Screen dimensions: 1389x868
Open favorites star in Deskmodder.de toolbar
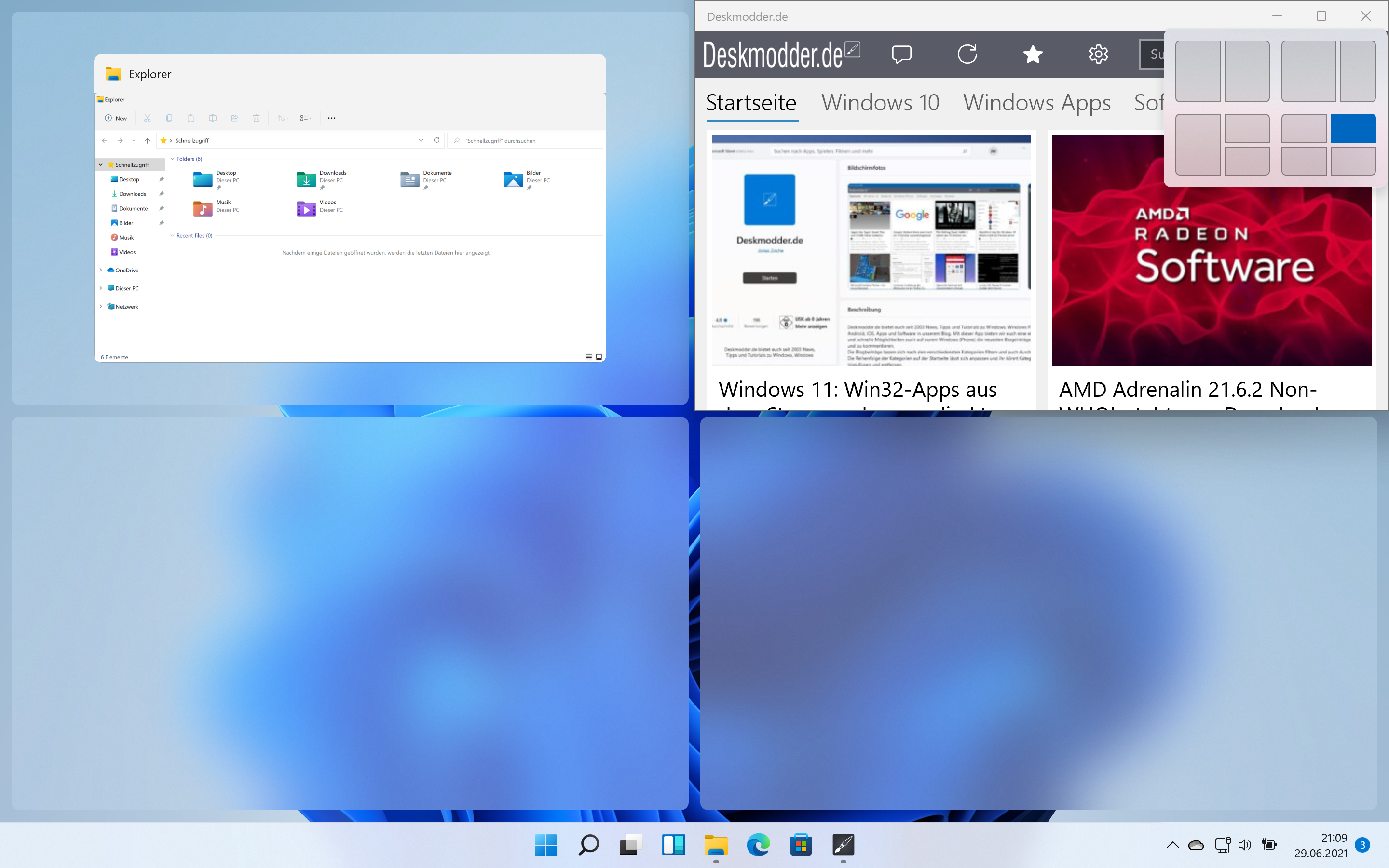click(1033, 54)
